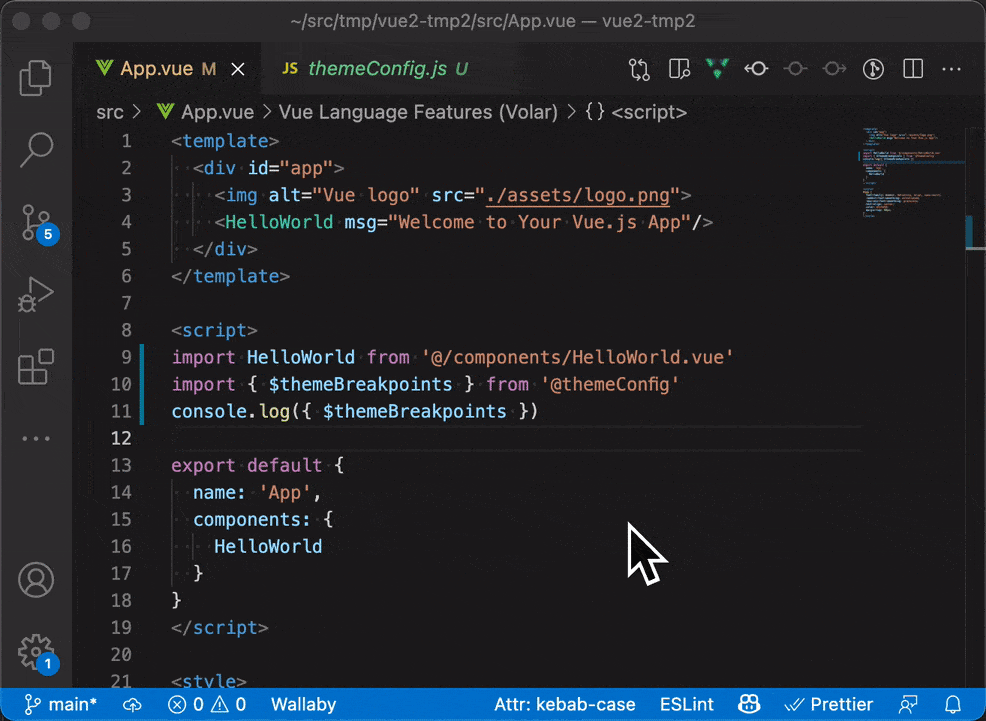
Task: Click the Prettier status bar item
Action: [x=829, y=704]
